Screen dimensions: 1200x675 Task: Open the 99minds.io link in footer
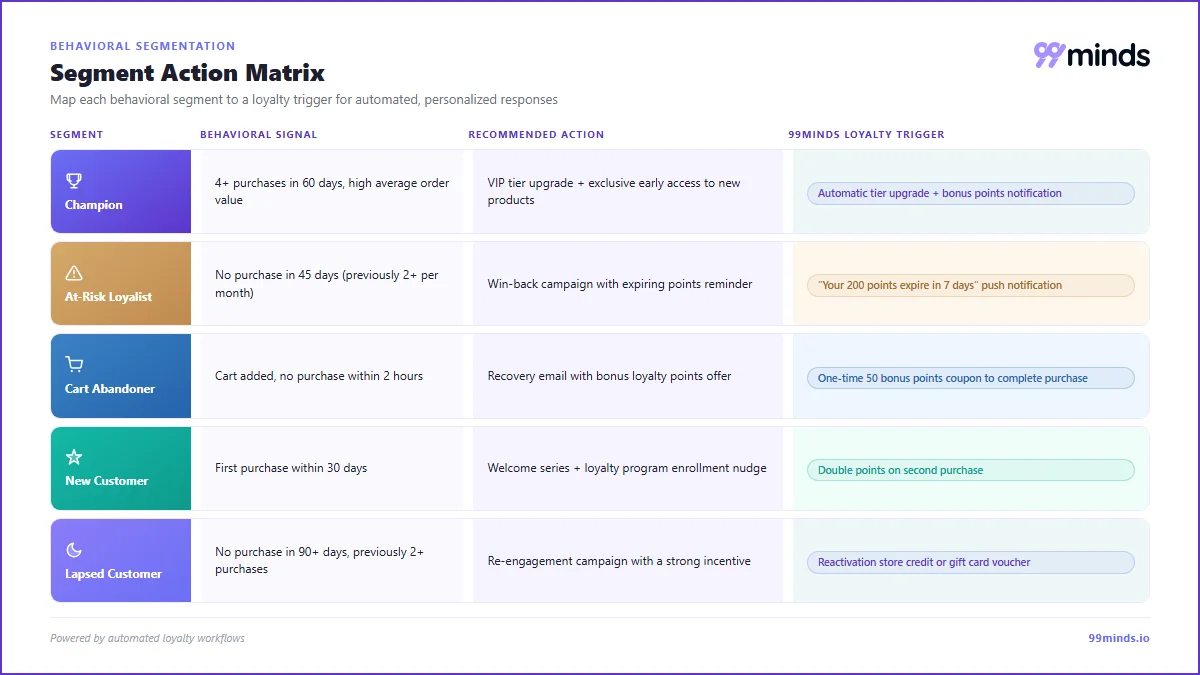pos(1119,638)
